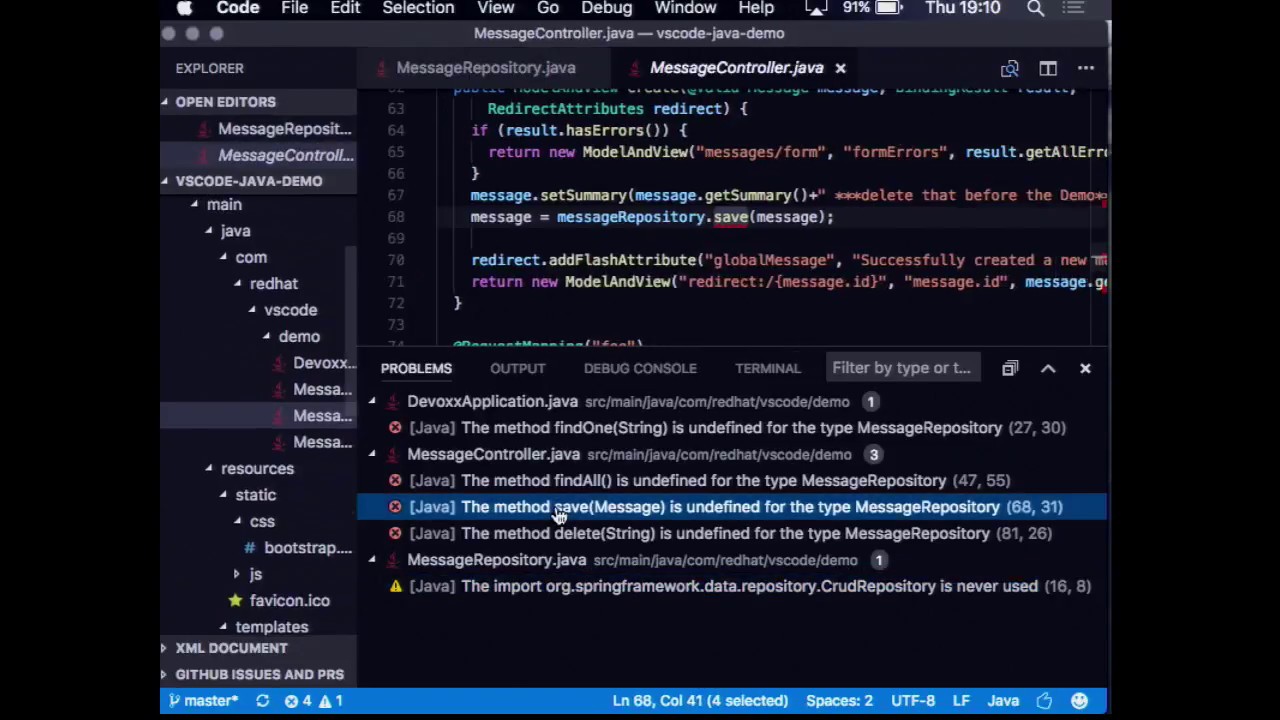
Task: Click line number 68 in the editor gutter
Action: click(x=395, y=217)
